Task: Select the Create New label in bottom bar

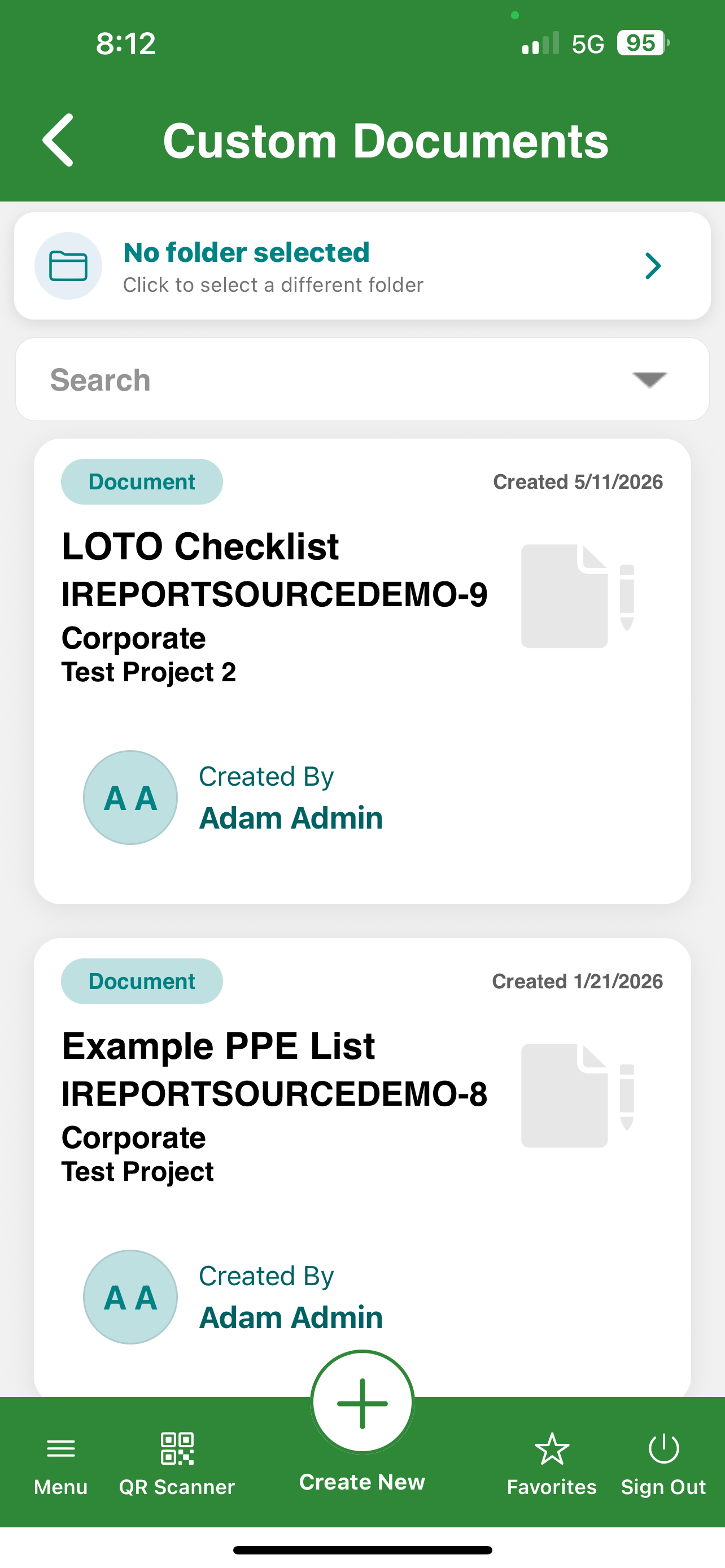Action: [362, 1482]
